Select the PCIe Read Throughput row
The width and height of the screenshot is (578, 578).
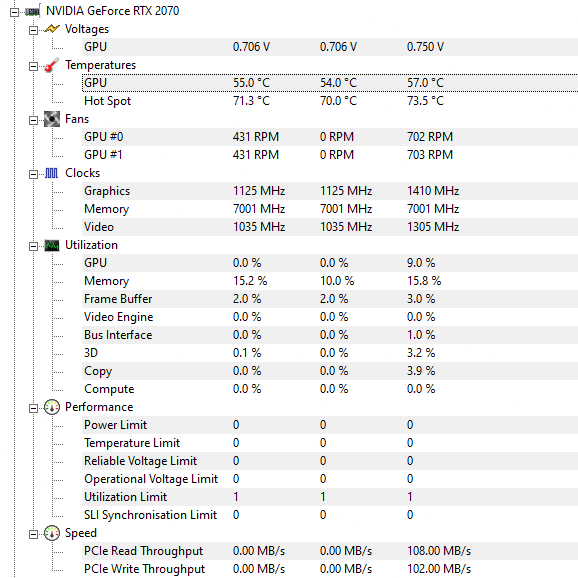pos(330,551)
